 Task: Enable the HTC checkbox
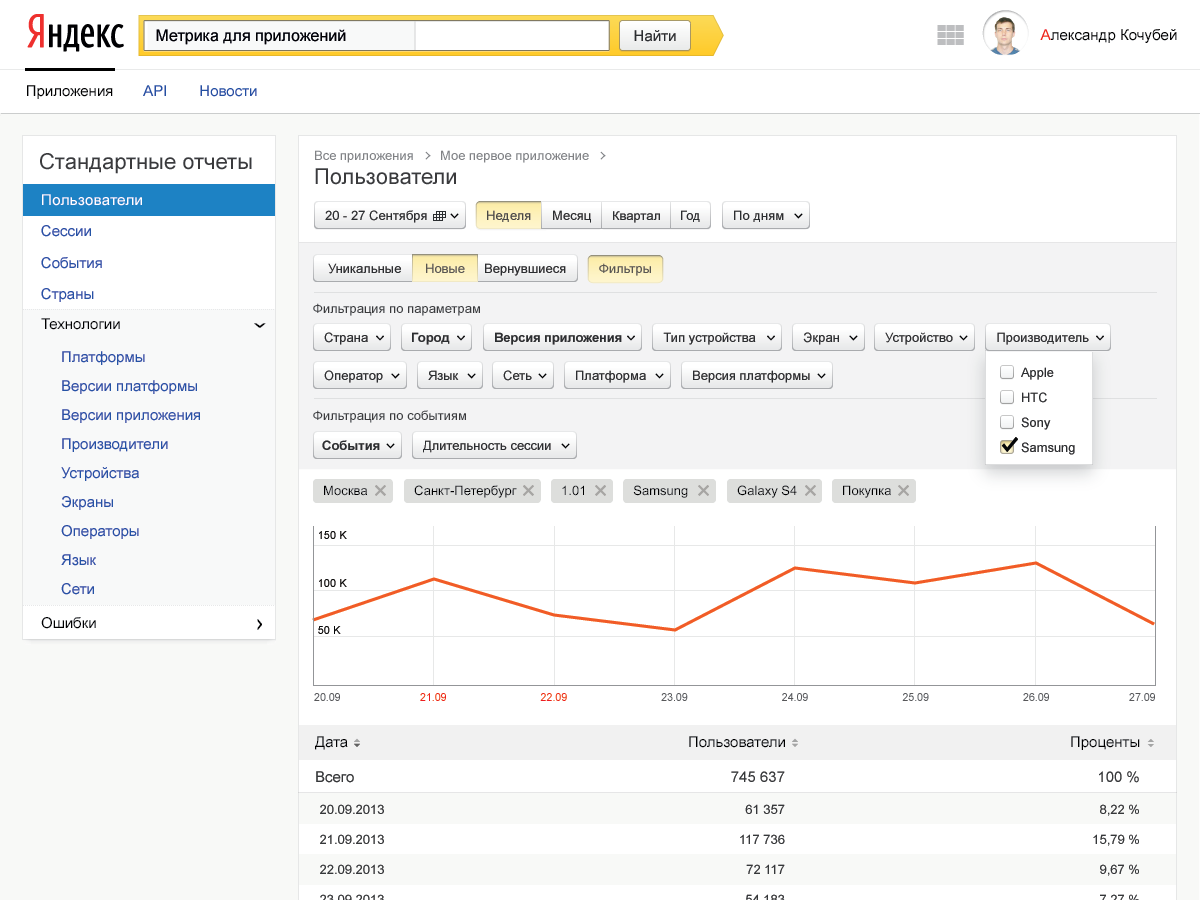[x=1007, y=397]
